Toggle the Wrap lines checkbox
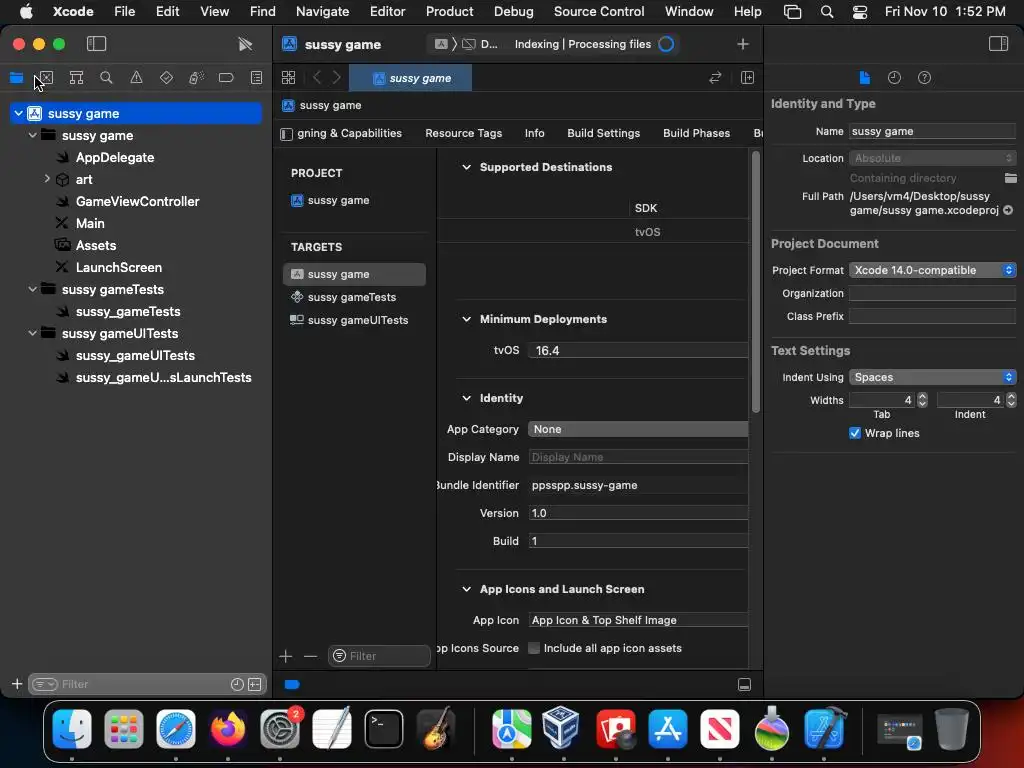This screenshot has width=1024, height=768. [x=854, y=433]
